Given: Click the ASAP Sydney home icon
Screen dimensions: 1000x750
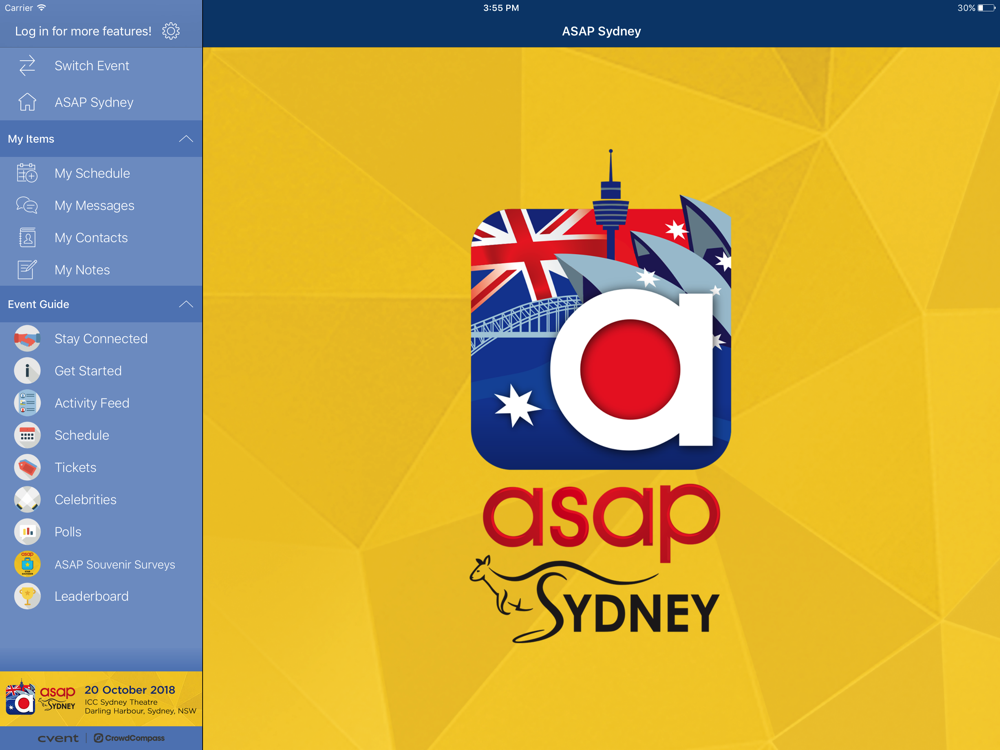Looking at the screenshot, I should pos(27,102).
